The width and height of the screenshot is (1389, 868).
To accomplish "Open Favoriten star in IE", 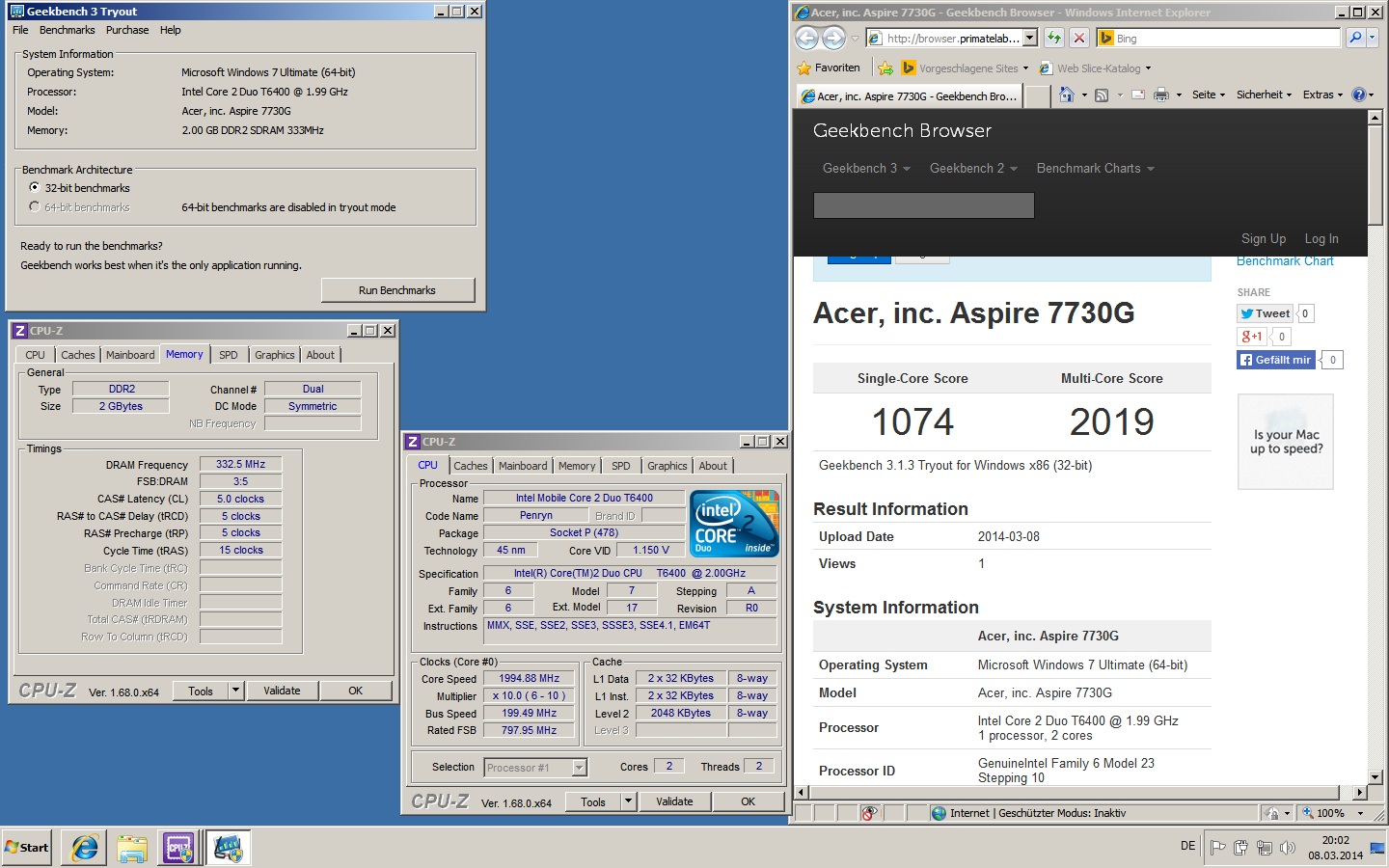I will point(829,68).
